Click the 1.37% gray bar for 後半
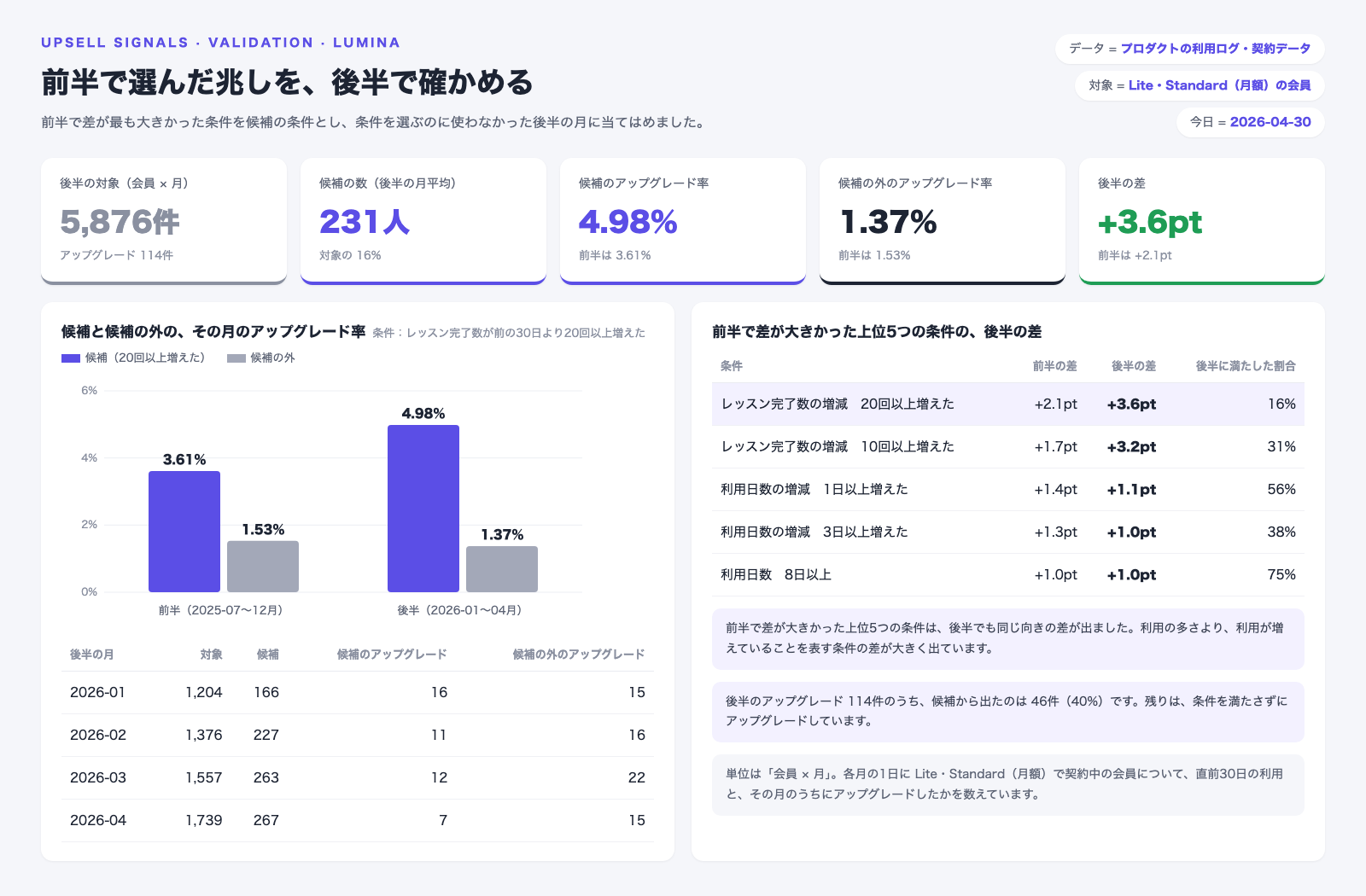The height and width of the screenshot is (896, 1366). tap(502, 569)
